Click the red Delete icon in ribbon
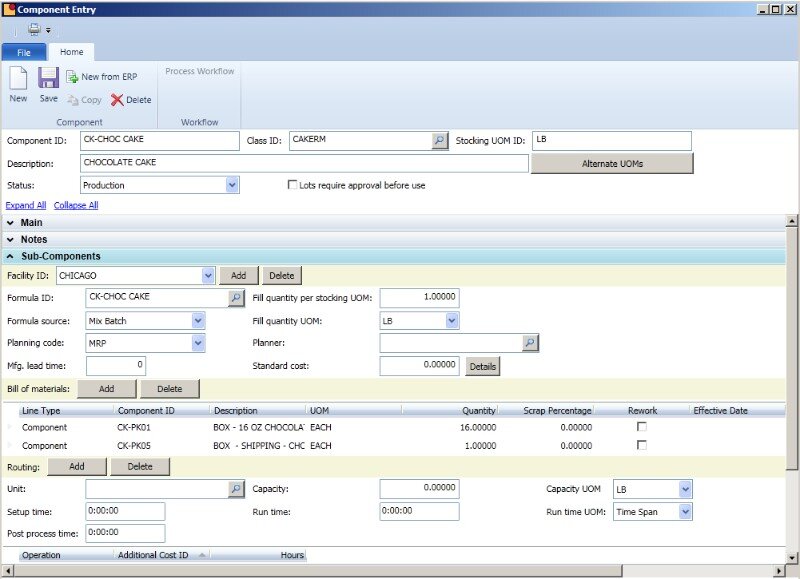The height and width of the screenshot is (579, 800). point(118,100)
